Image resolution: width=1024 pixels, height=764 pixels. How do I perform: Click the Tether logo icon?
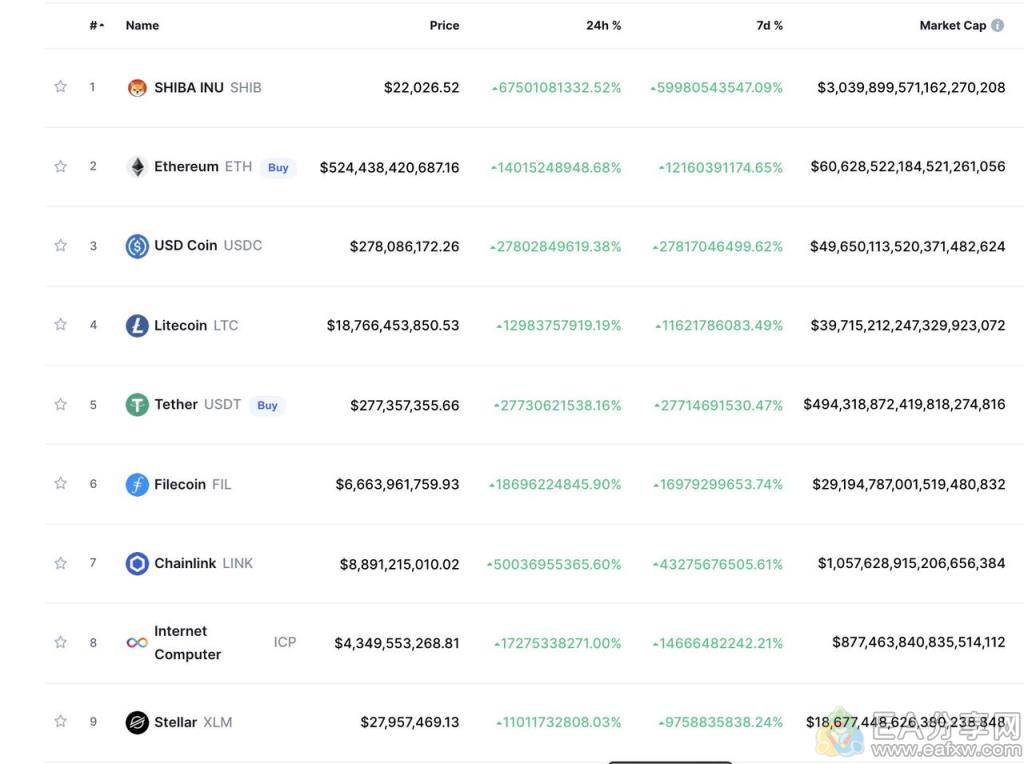coord(137,405)
